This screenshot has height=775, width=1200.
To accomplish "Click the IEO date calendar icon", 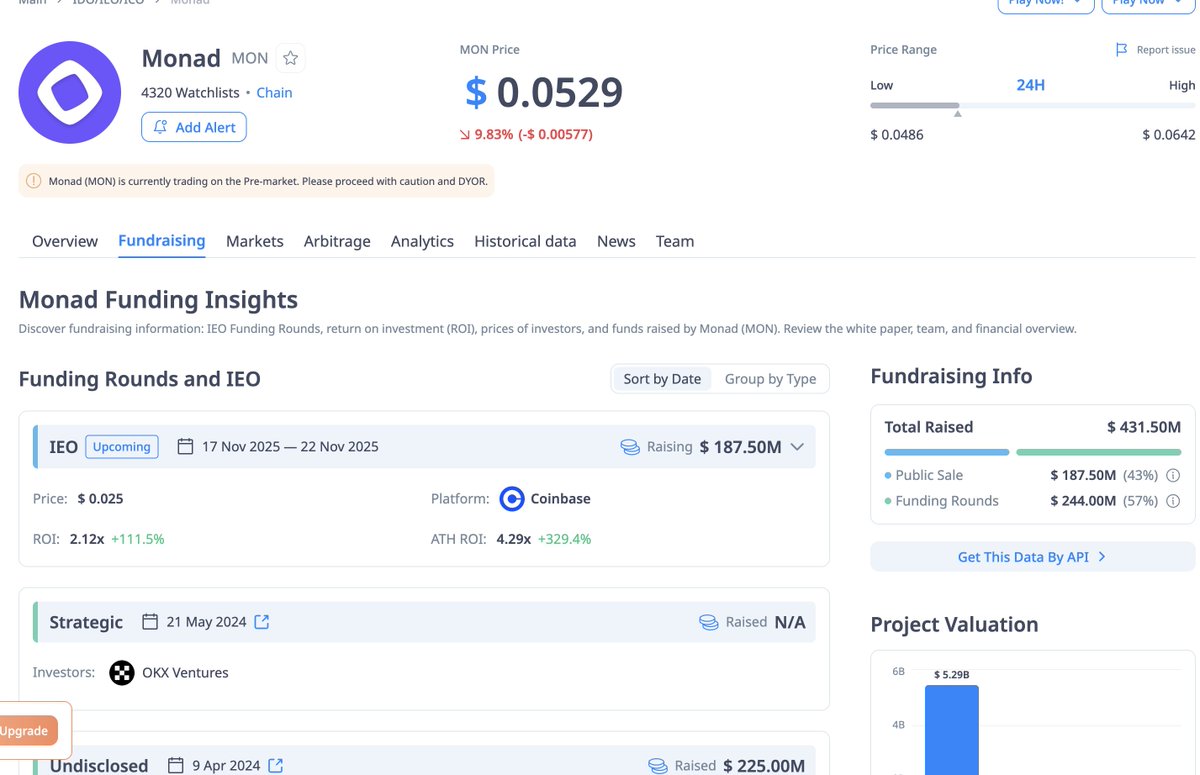I will pos(185,446).
